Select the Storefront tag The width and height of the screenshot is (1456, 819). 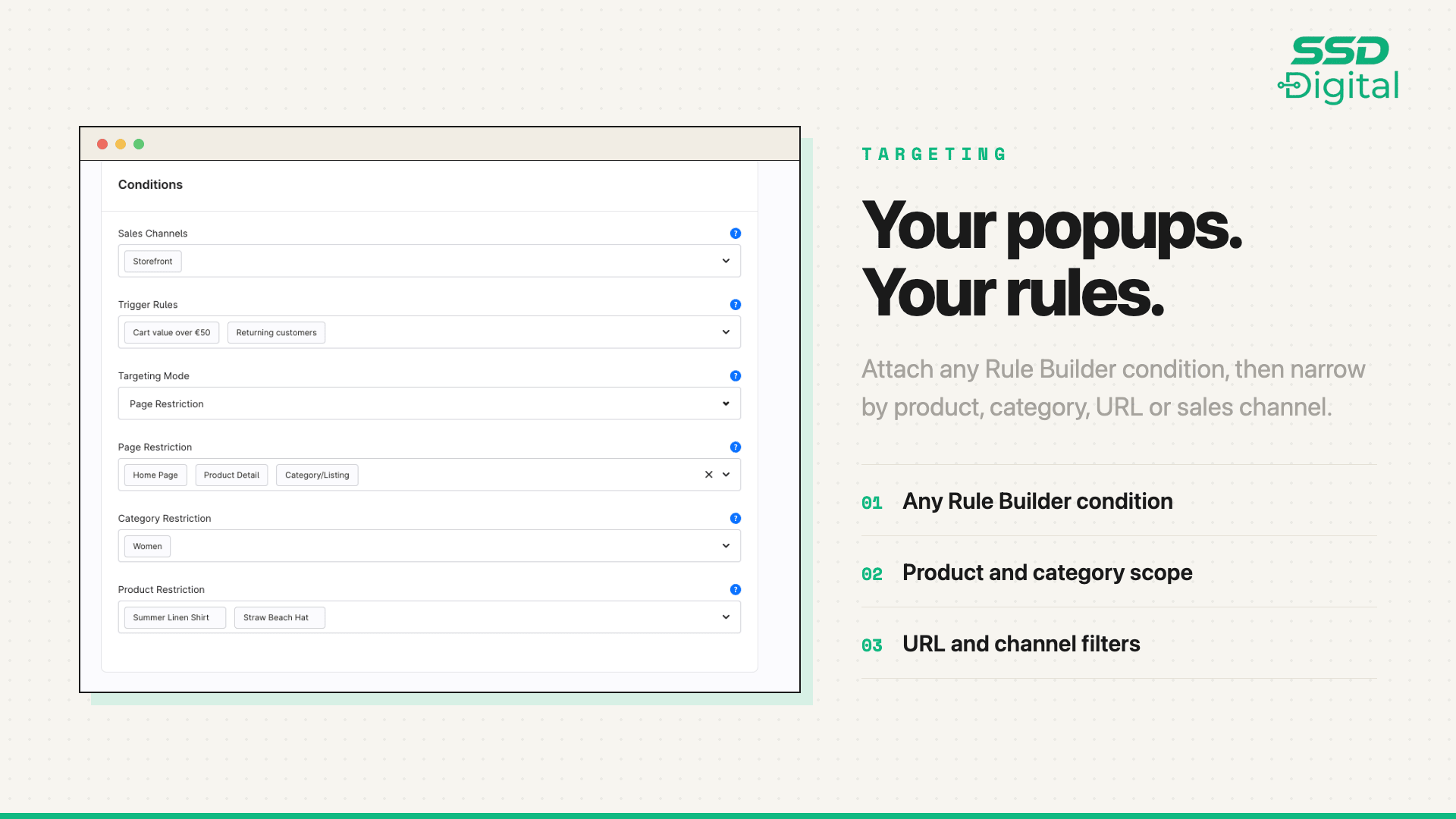(x=152, y=262)
